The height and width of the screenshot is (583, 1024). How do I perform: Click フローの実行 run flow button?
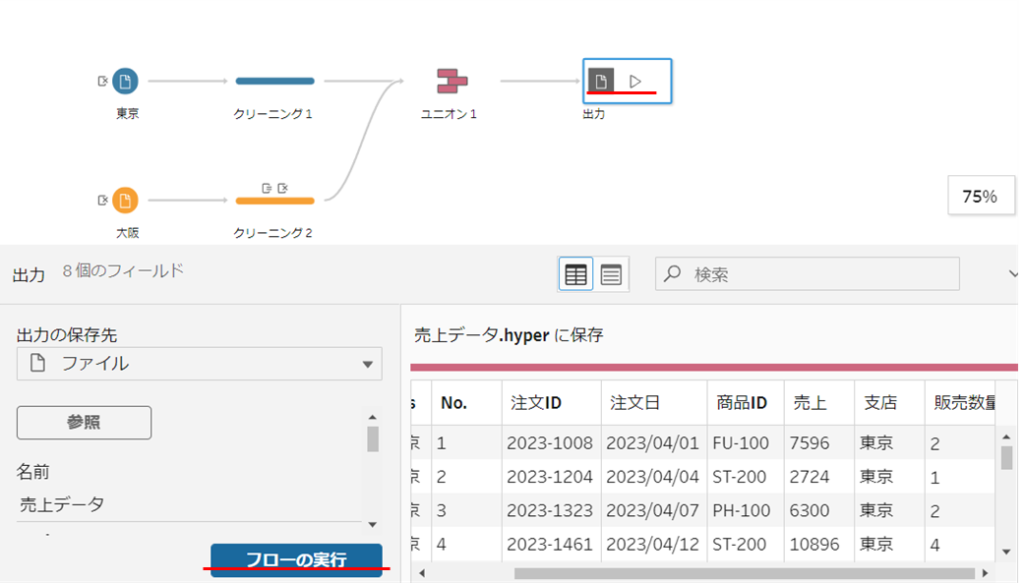296,559
